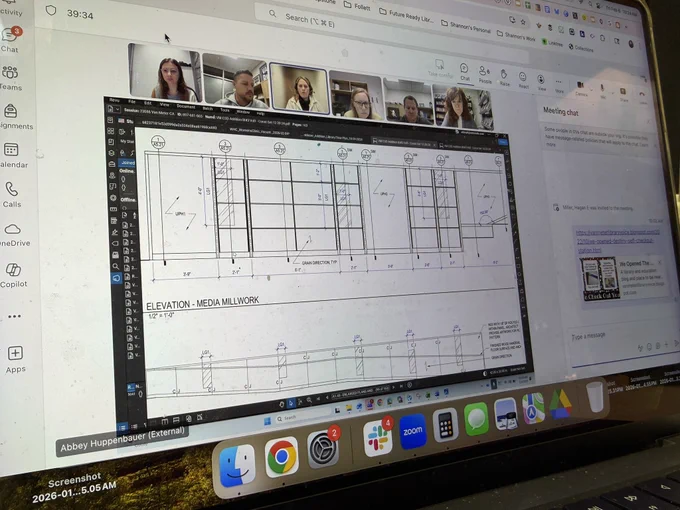Select the first participant video thumbnail
Viewport: 680px width, 510px height.
tap(164, 73)
